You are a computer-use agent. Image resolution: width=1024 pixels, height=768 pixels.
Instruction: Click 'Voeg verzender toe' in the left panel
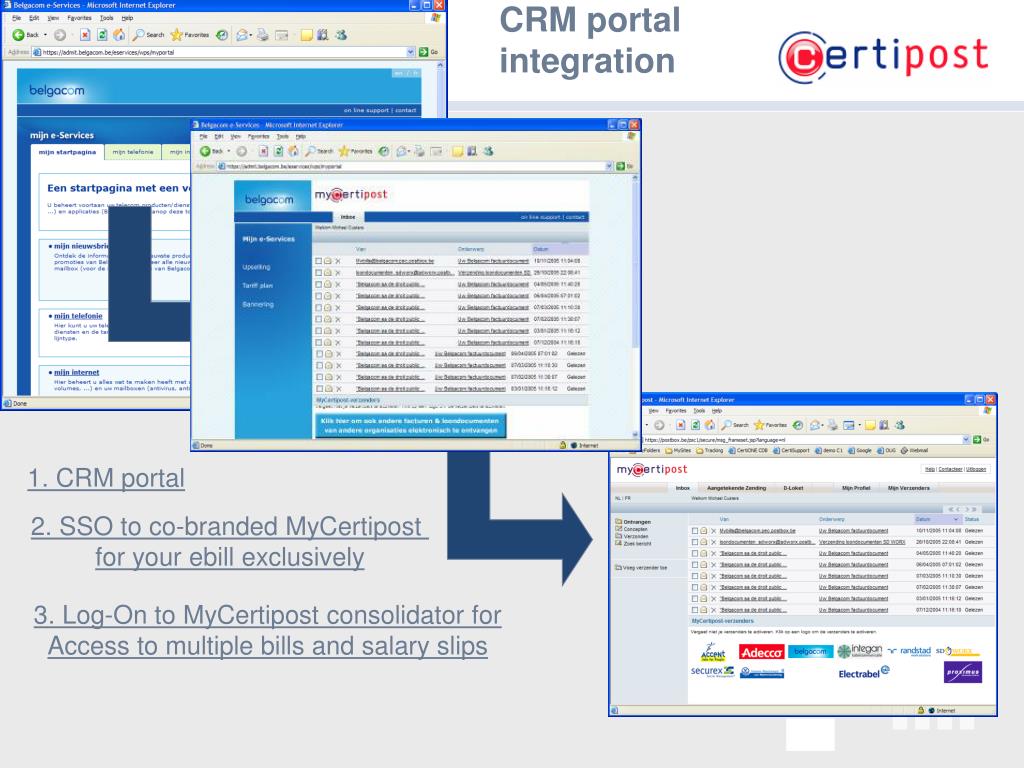pos(641,568)
